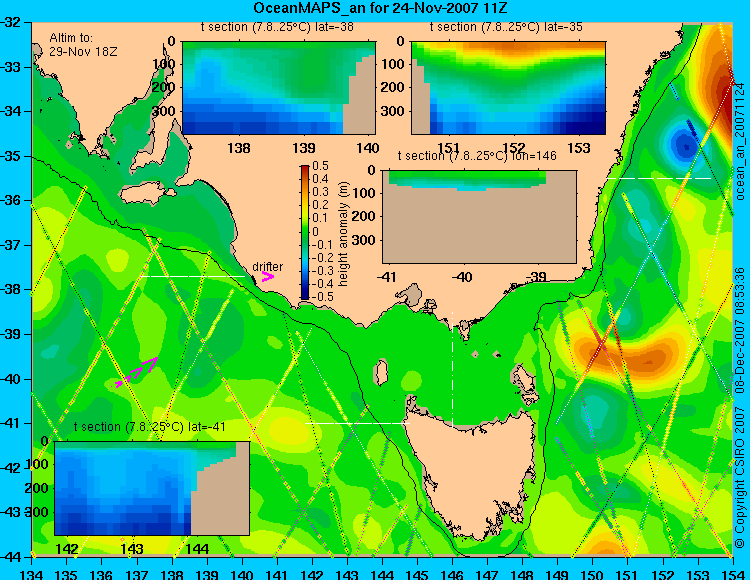The image size is (750, 580).
Task: Click the "ocean_an_20071124" vertical label
Action: pyautogui.click(x=740, y=142)
